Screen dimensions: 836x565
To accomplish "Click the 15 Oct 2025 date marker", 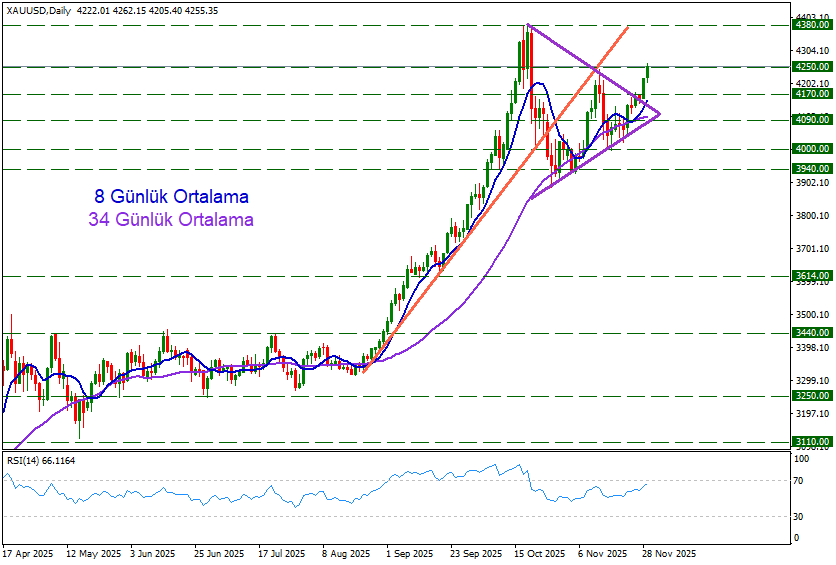I will point(538,552).
